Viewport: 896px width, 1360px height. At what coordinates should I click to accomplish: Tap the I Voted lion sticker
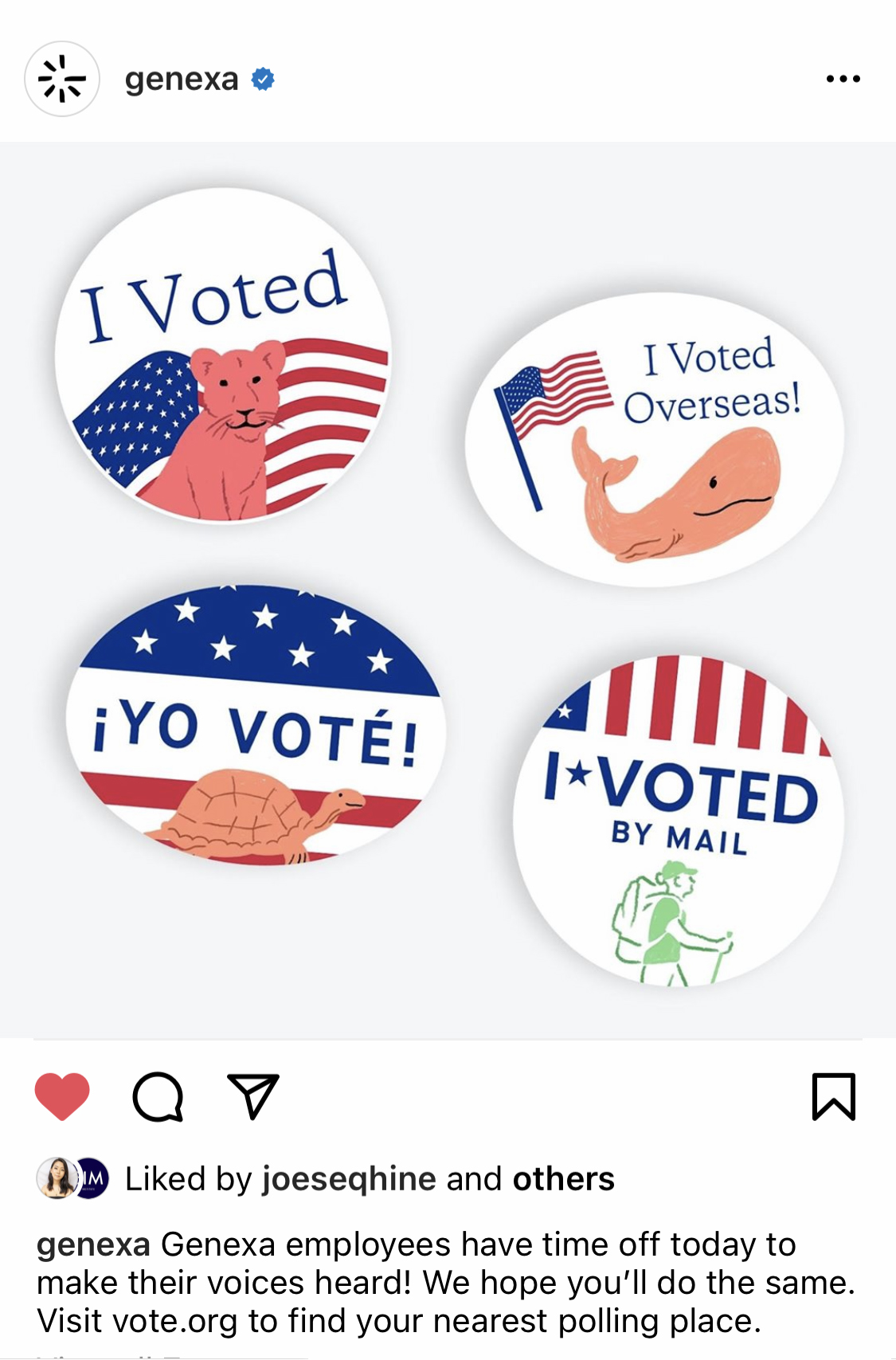coord(223,355)
